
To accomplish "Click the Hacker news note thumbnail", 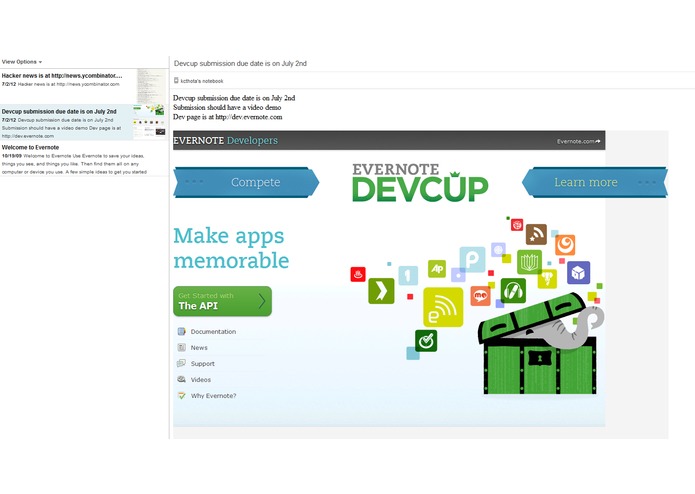I will 152,86.
